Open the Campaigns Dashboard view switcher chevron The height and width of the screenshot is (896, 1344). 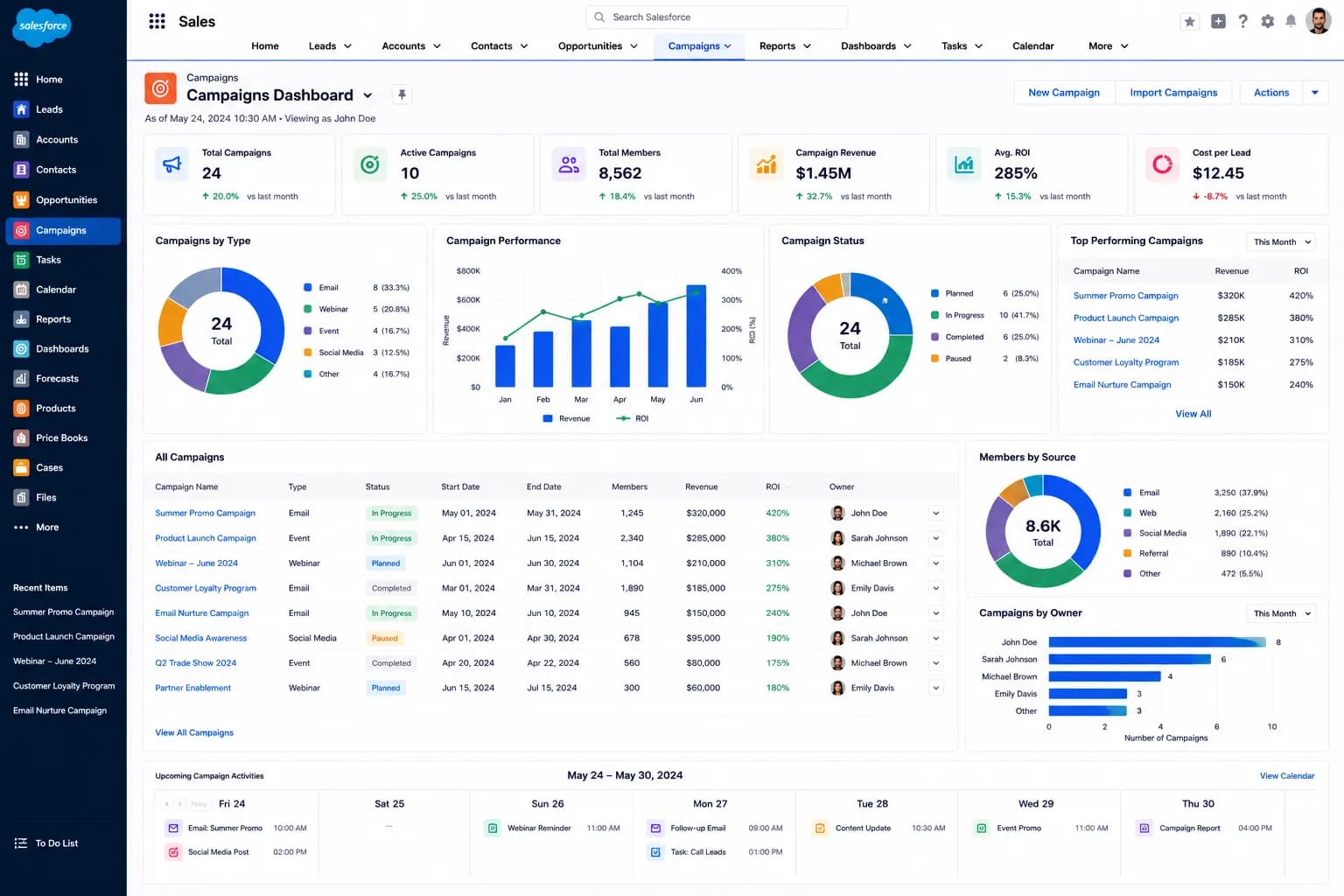[x=367, y=95]
